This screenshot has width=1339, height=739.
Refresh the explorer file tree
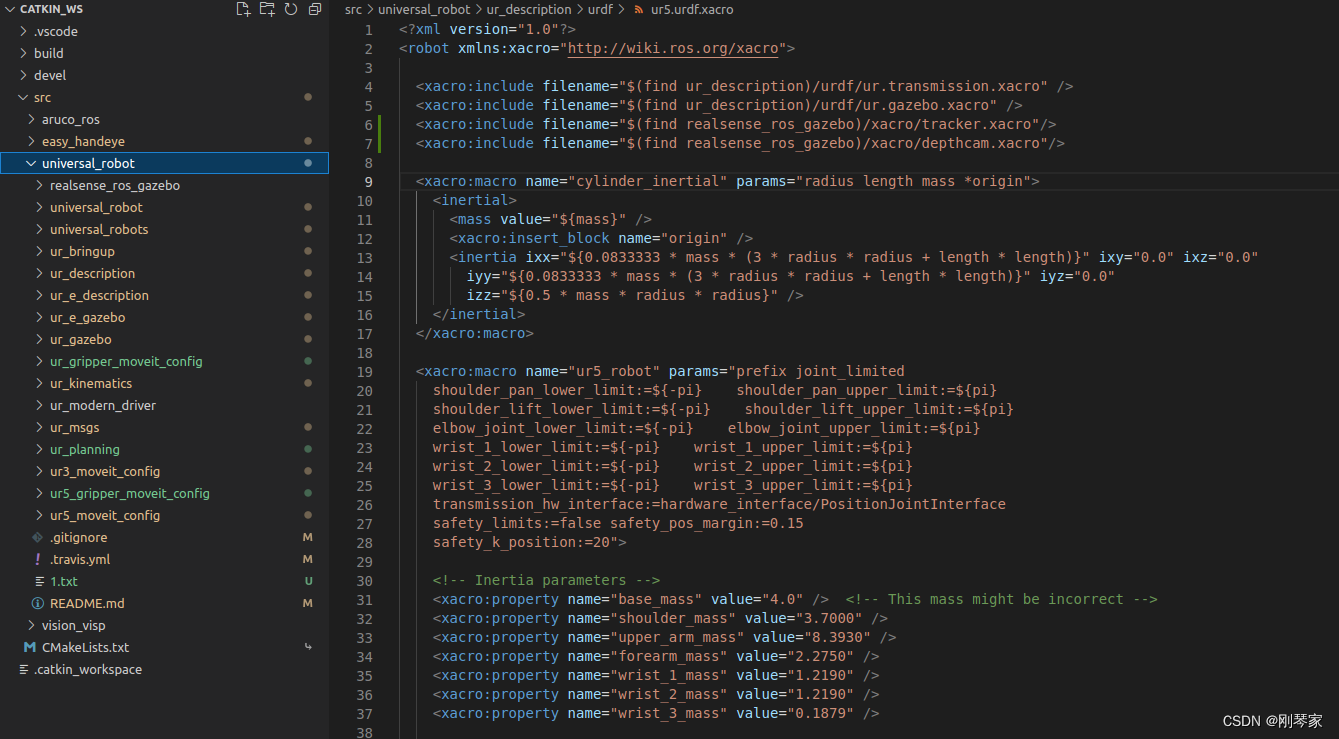pos(291,9)
